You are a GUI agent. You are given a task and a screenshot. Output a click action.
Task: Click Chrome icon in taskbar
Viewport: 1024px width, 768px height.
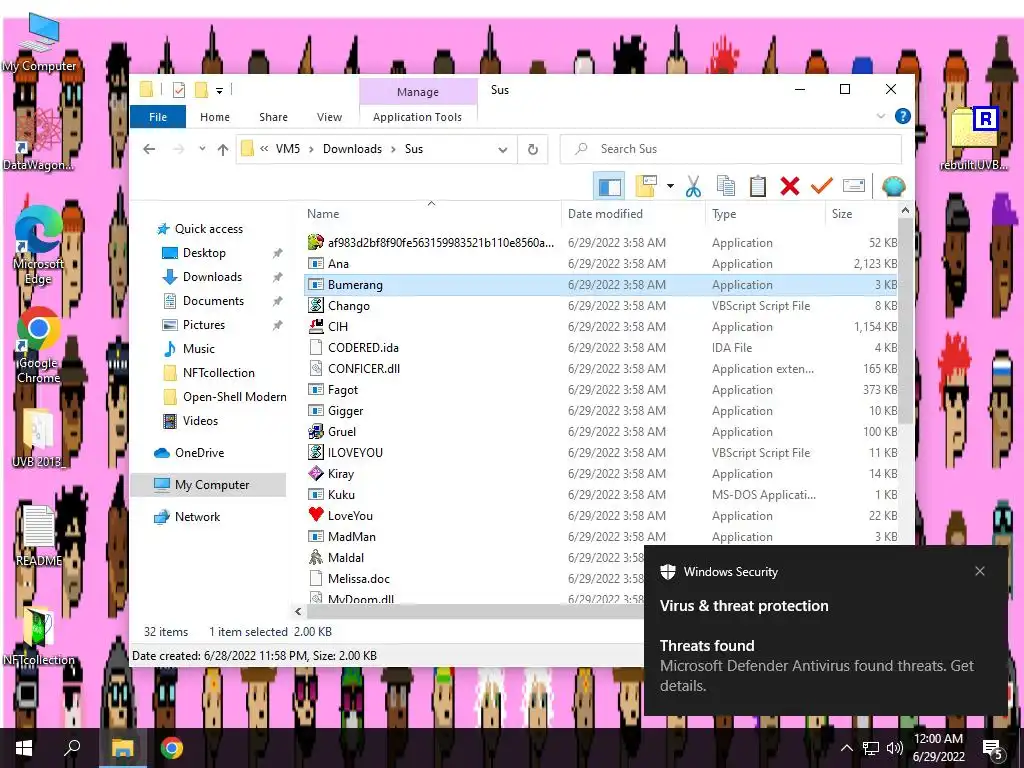pyautogui.click(x=172, y=748)
